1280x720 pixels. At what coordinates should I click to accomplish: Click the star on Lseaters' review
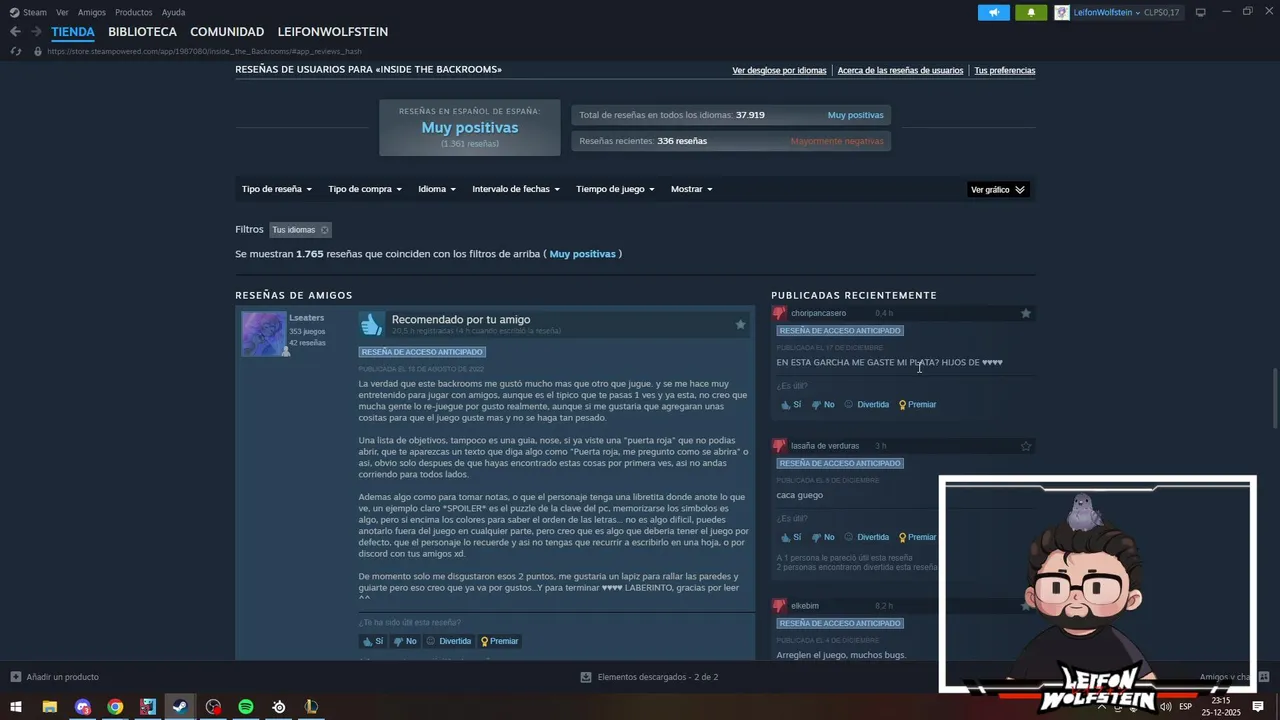tap(740, 324)
